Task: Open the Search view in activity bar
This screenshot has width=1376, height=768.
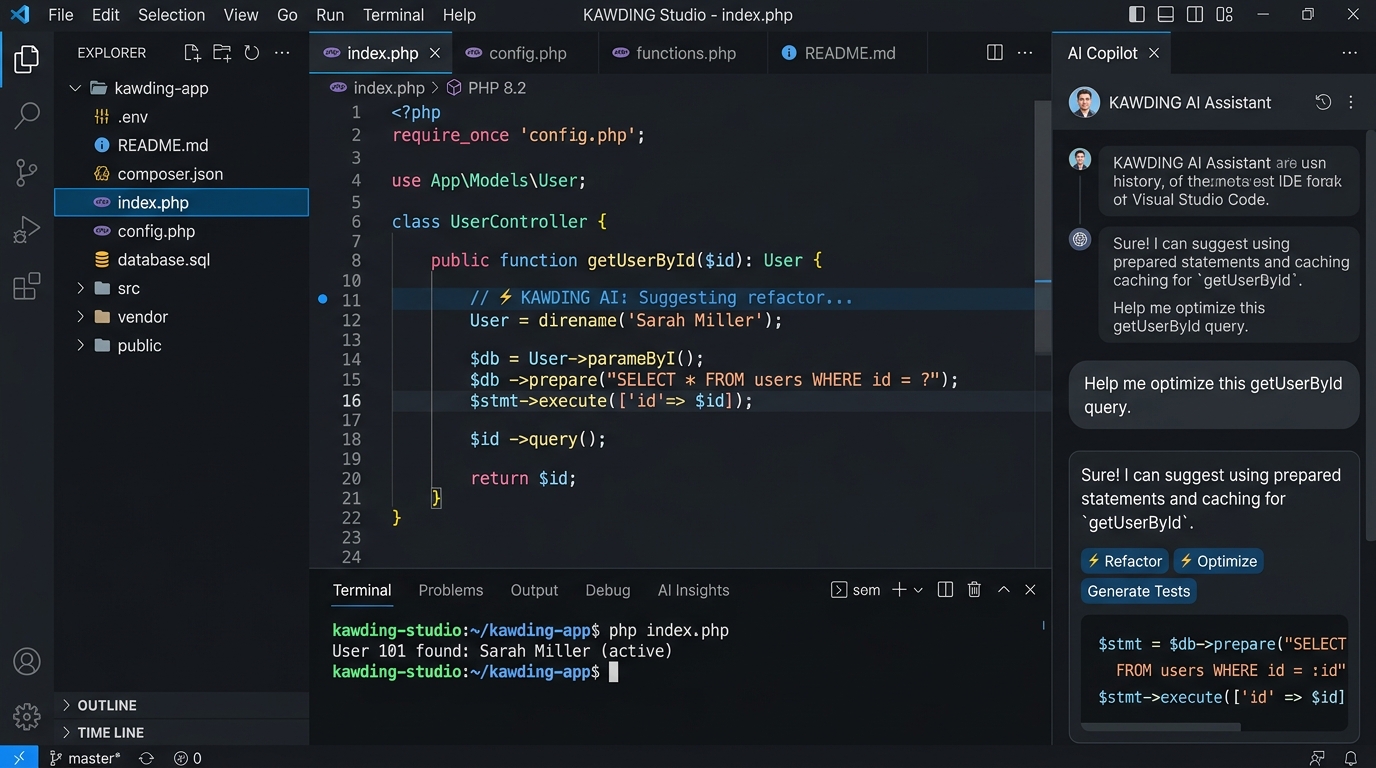Action: [27, 116]
